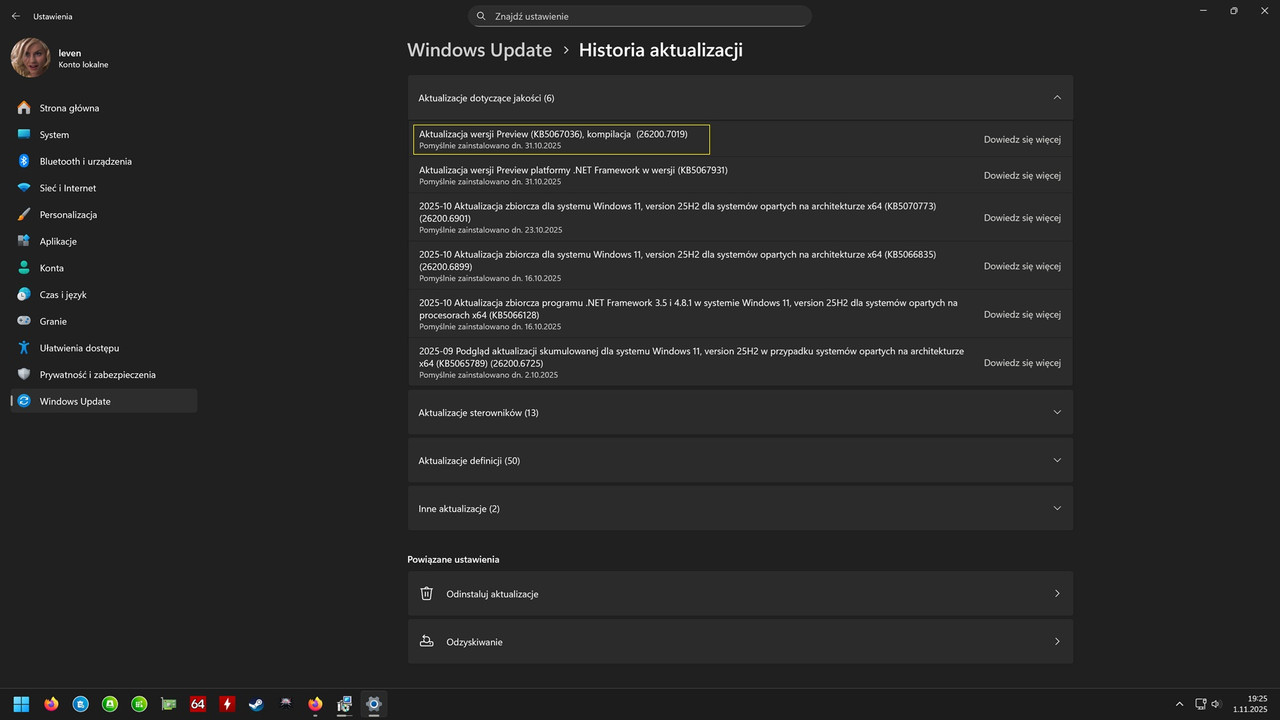
Task: Show hidden system tray icons
Action: [x=1179, y=704]
